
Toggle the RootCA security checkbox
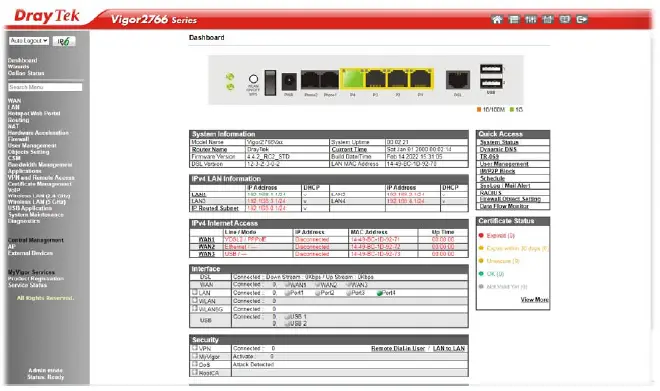pyautogui.click(x=195, y=372)
